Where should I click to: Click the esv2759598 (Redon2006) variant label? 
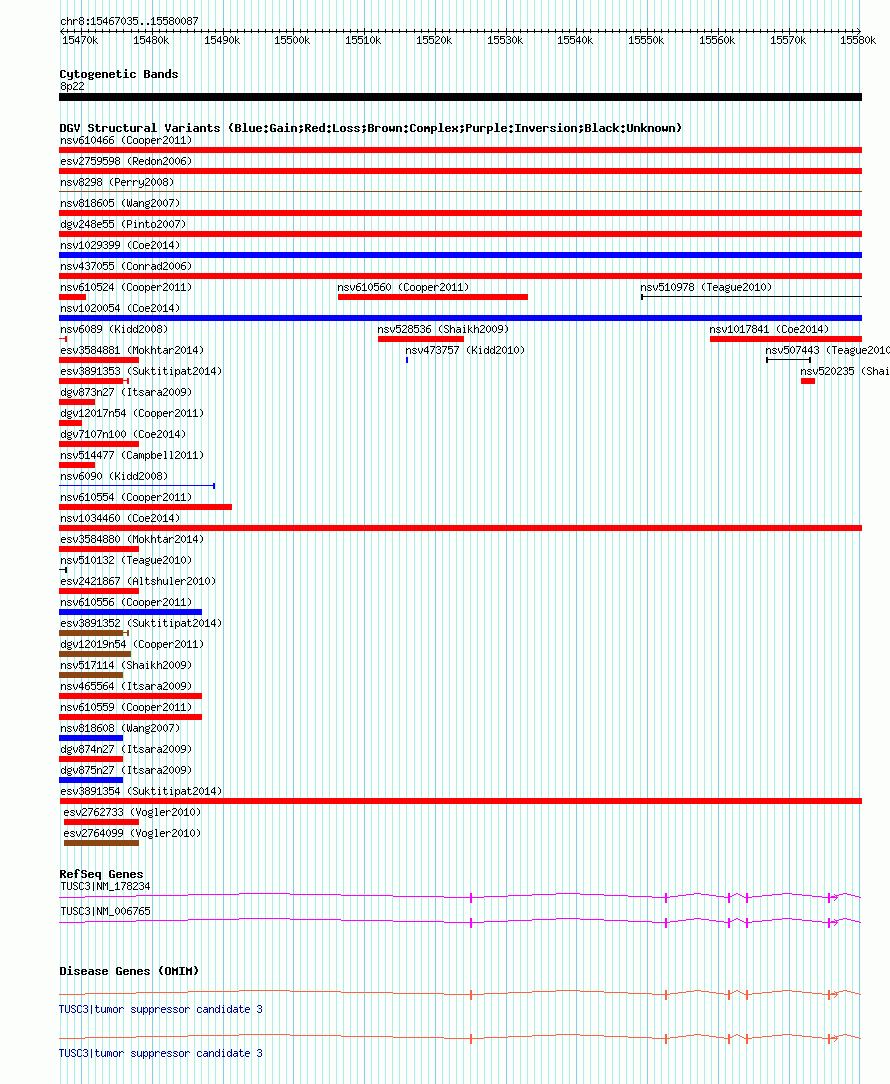[x=126, y=161]
